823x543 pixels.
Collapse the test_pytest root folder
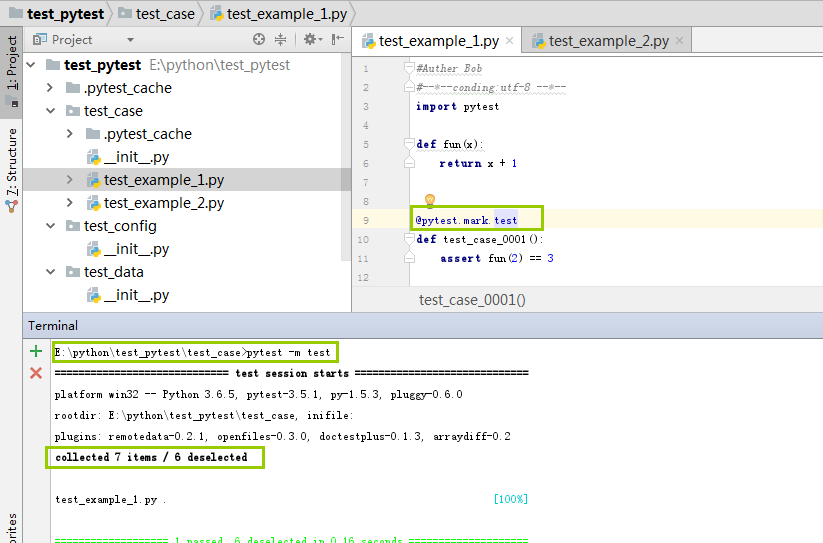(x=31, y=65)
